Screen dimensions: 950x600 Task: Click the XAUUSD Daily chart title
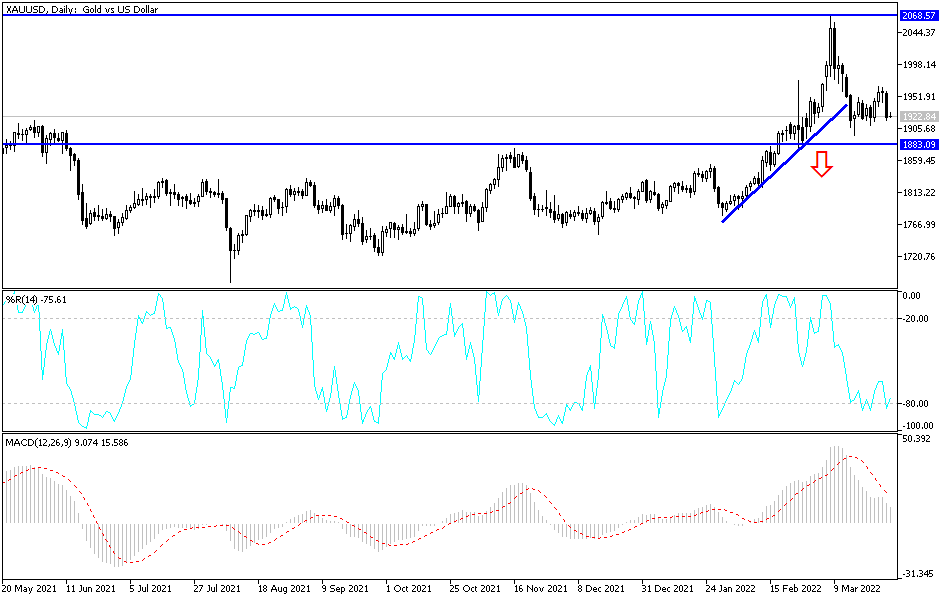click(x=81, y=9)
